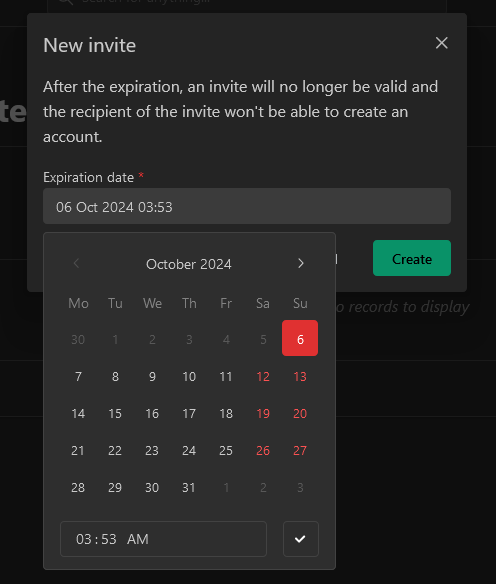Select October 10 in calendar
This screenshot has width=496, height=584.
coord(189,377)
